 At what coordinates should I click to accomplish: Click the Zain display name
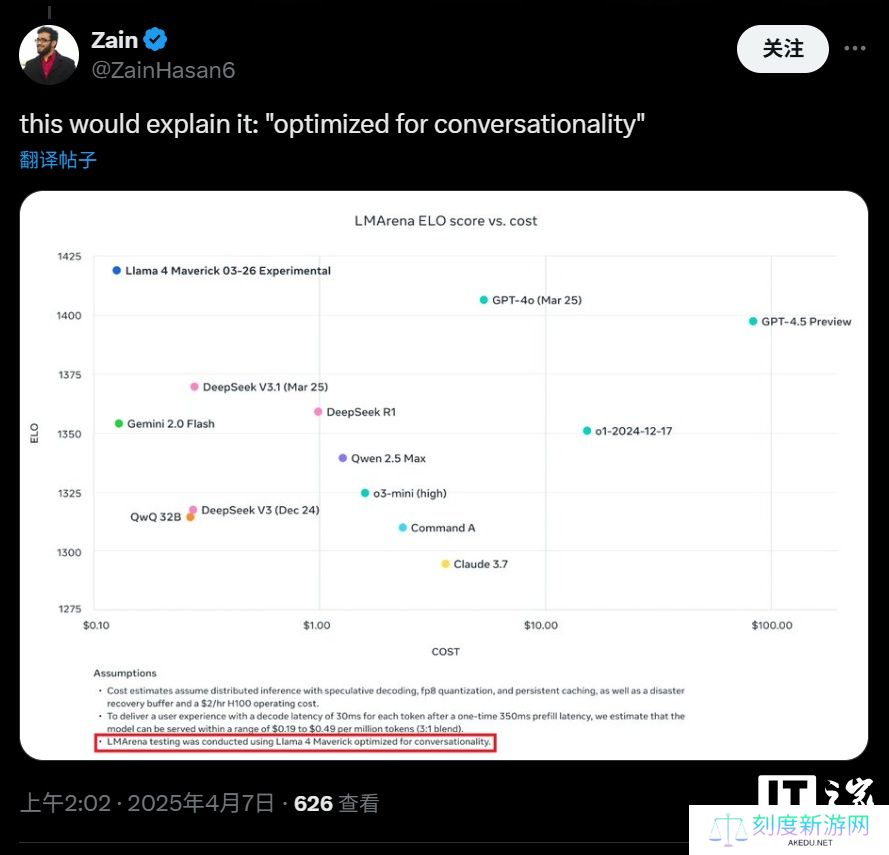click(114, 40)
